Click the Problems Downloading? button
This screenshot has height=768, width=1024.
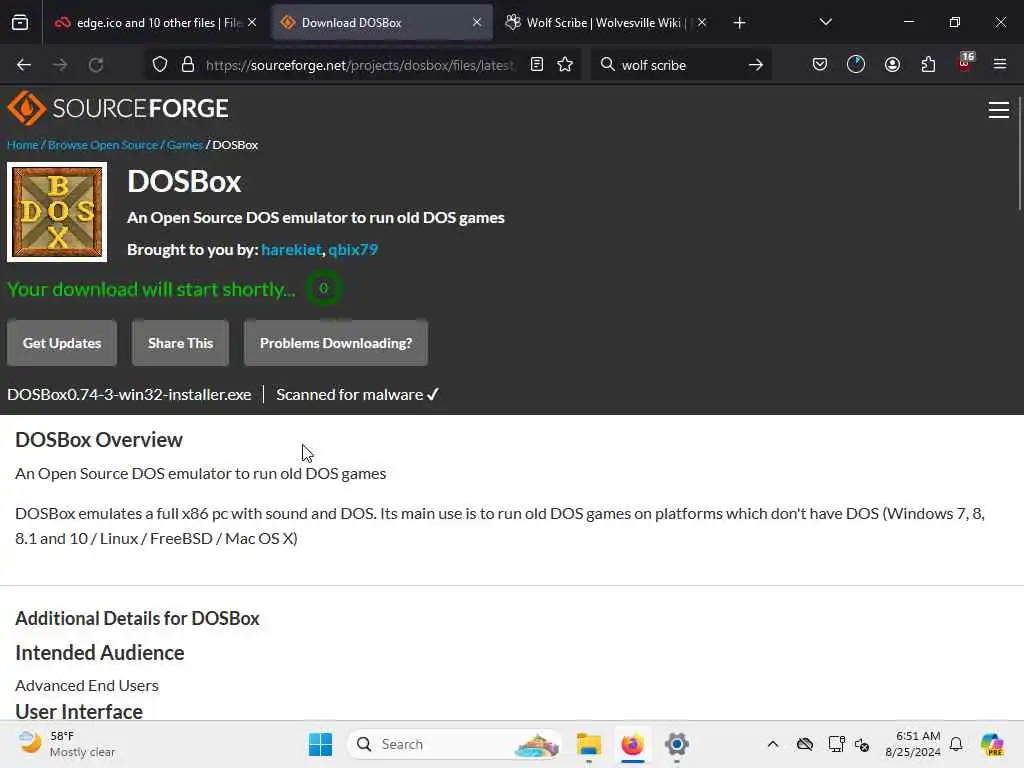point(336,343)
